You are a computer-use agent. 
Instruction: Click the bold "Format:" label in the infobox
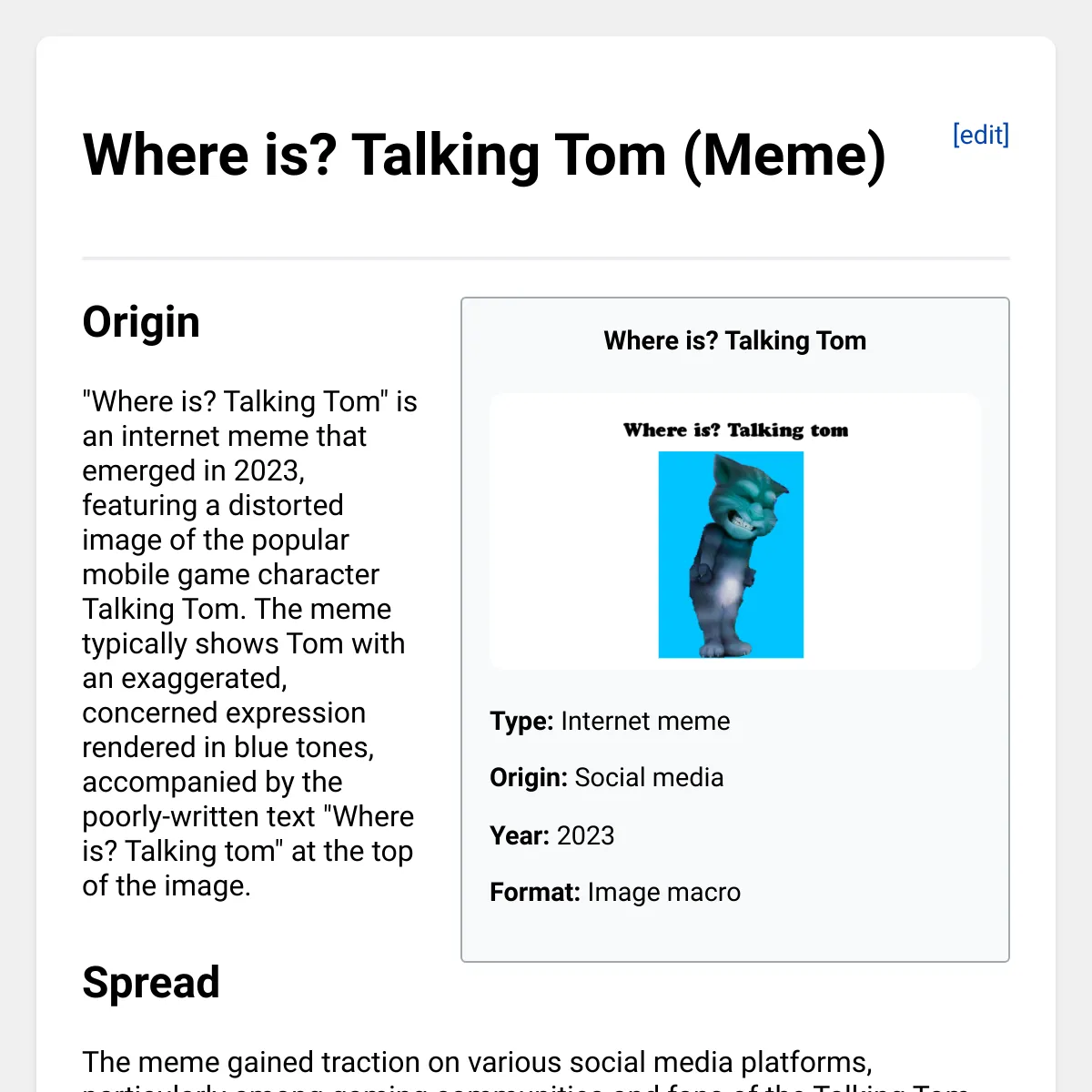(x=534, y=892)
